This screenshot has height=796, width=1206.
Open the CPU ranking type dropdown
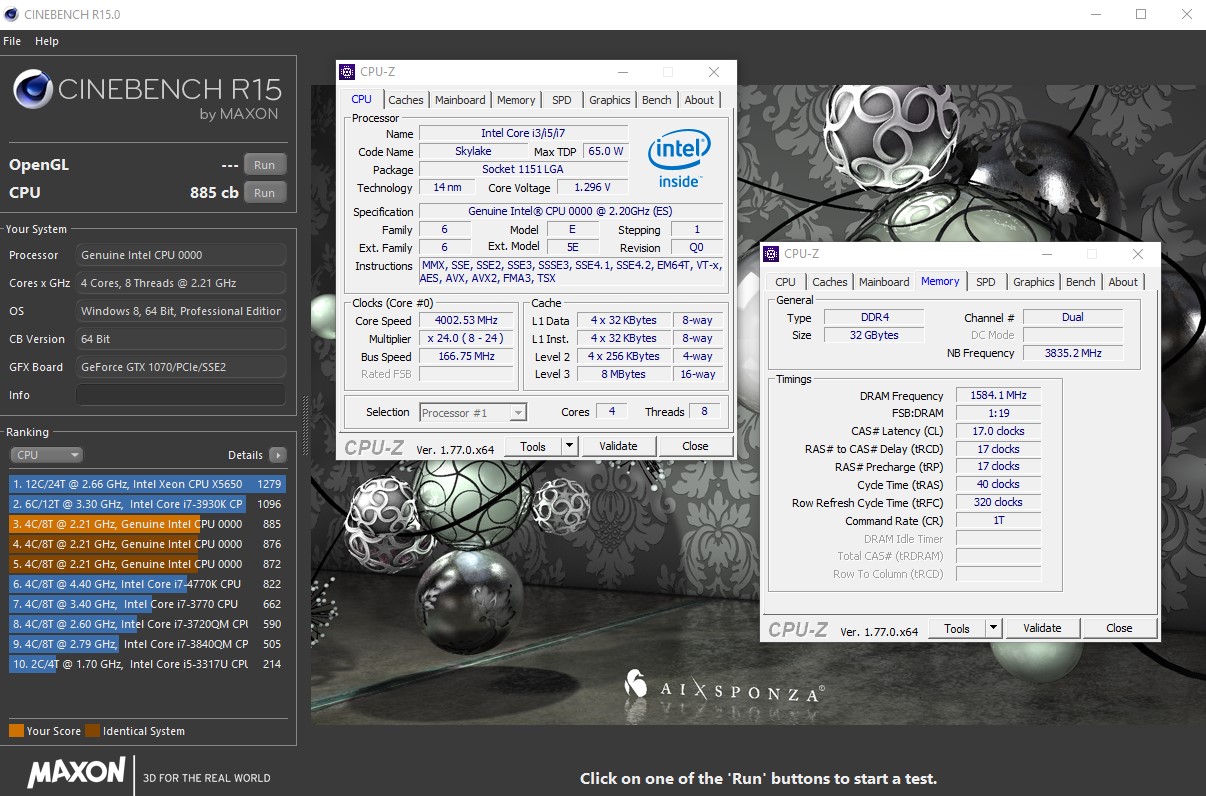tap(46, 455)
